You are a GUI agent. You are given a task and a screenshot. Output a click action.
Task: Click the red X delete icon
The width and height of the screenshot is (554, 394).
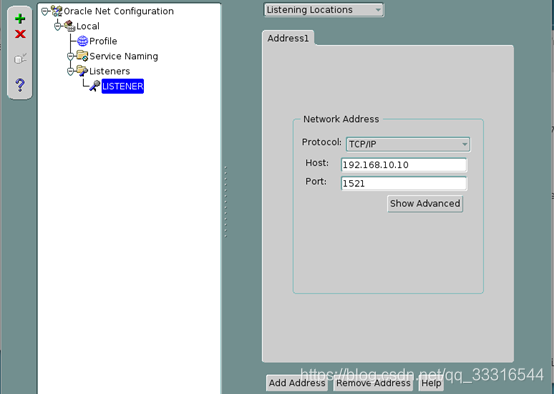pos(20,34)
